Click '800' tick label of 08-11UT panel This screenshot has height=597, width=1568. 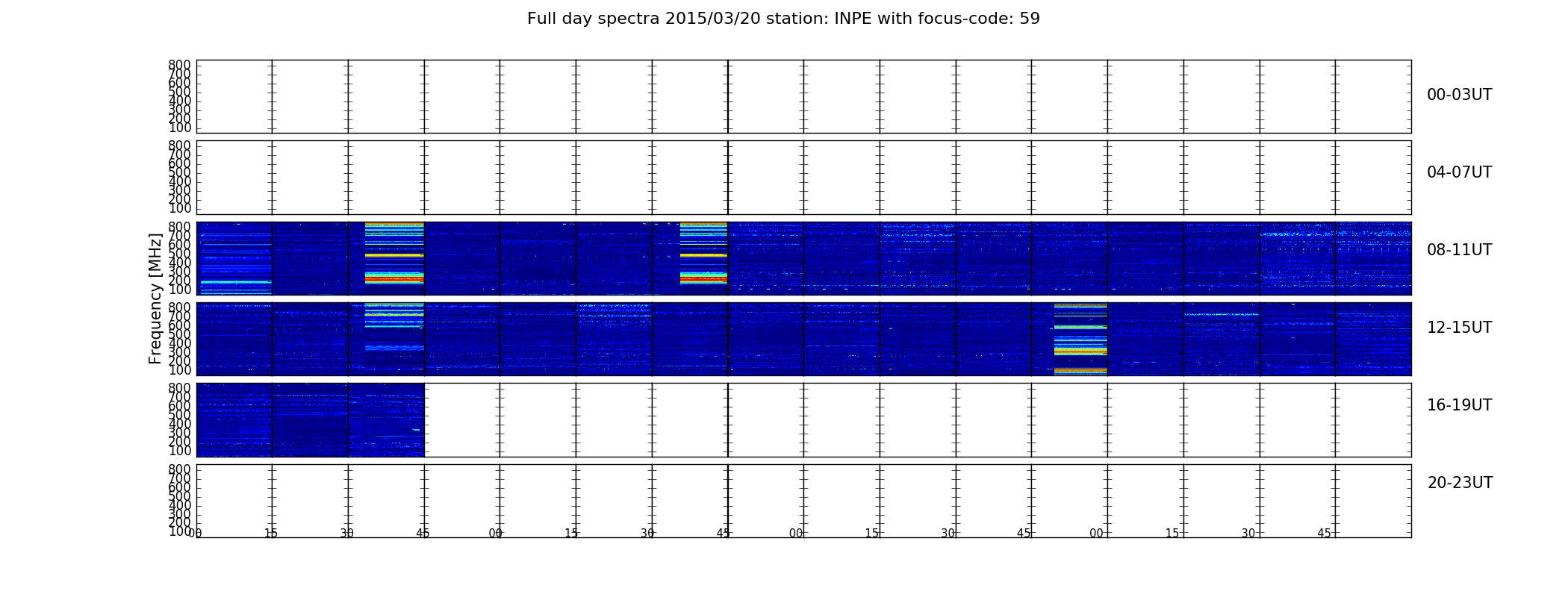179,227
